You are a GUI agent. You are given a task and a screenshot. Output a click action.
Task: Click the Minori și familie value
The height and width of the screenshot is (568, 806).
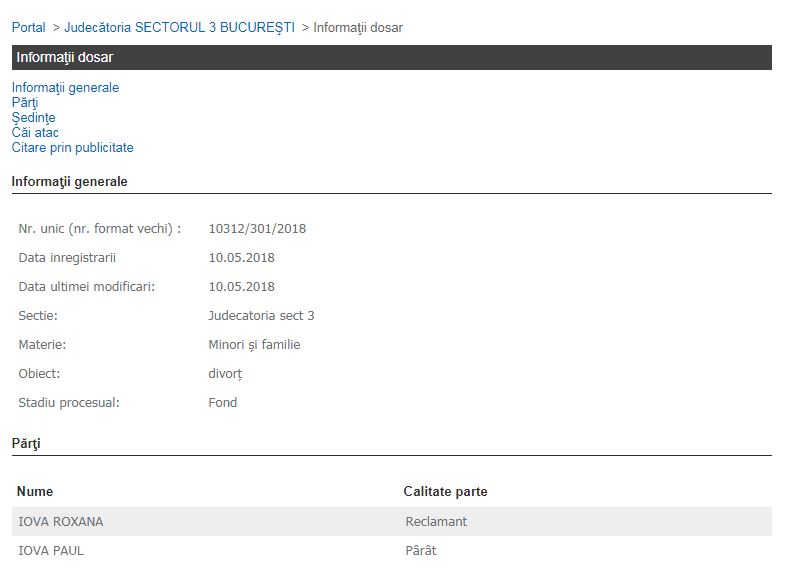click(x=254, y=345)
